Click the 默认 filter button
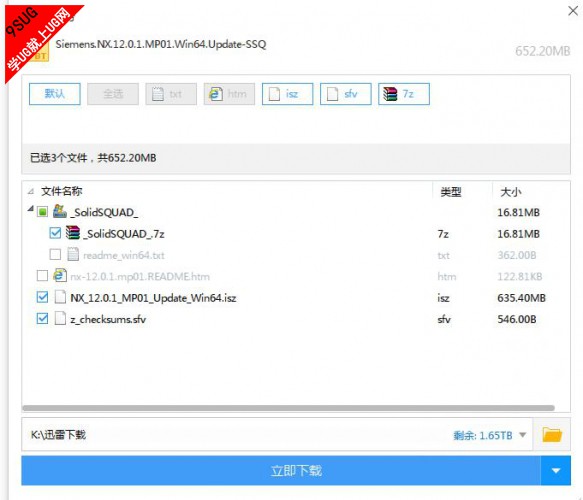Screen dimensions: 583x500 pyautogui.click(x=55, y=94)
